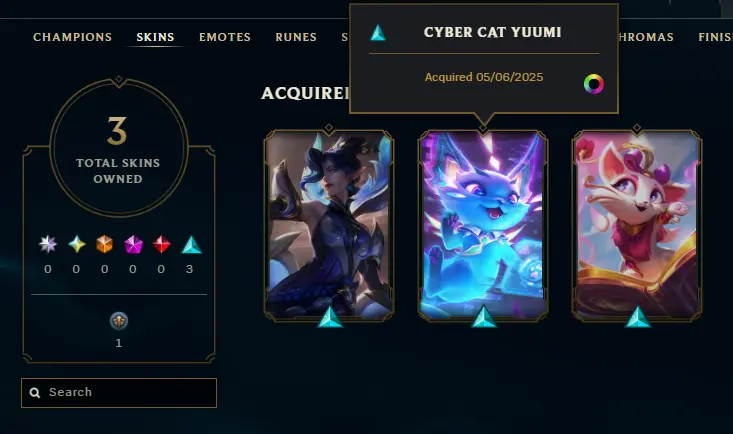Image resolution: width=733 pixels, height=434 pixels.
Task: Select the teal triangle rarity gem filter
Action: click(x=191, y=245)
